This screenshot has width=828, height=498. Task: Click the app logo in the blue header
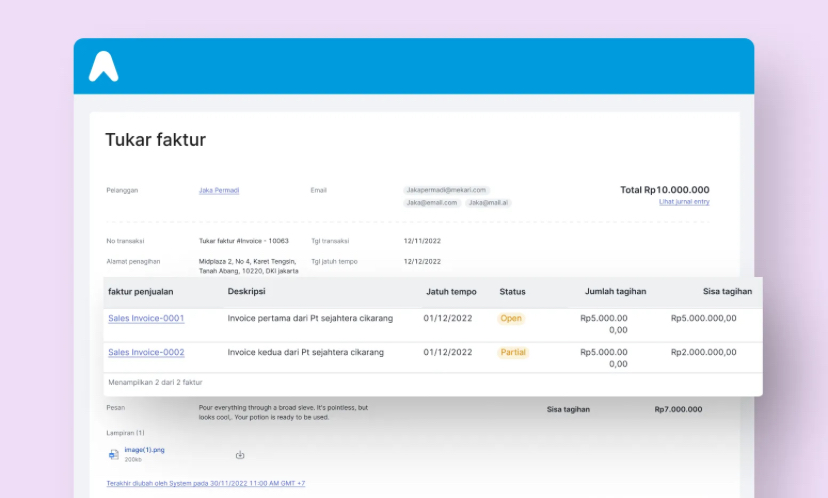103,66
